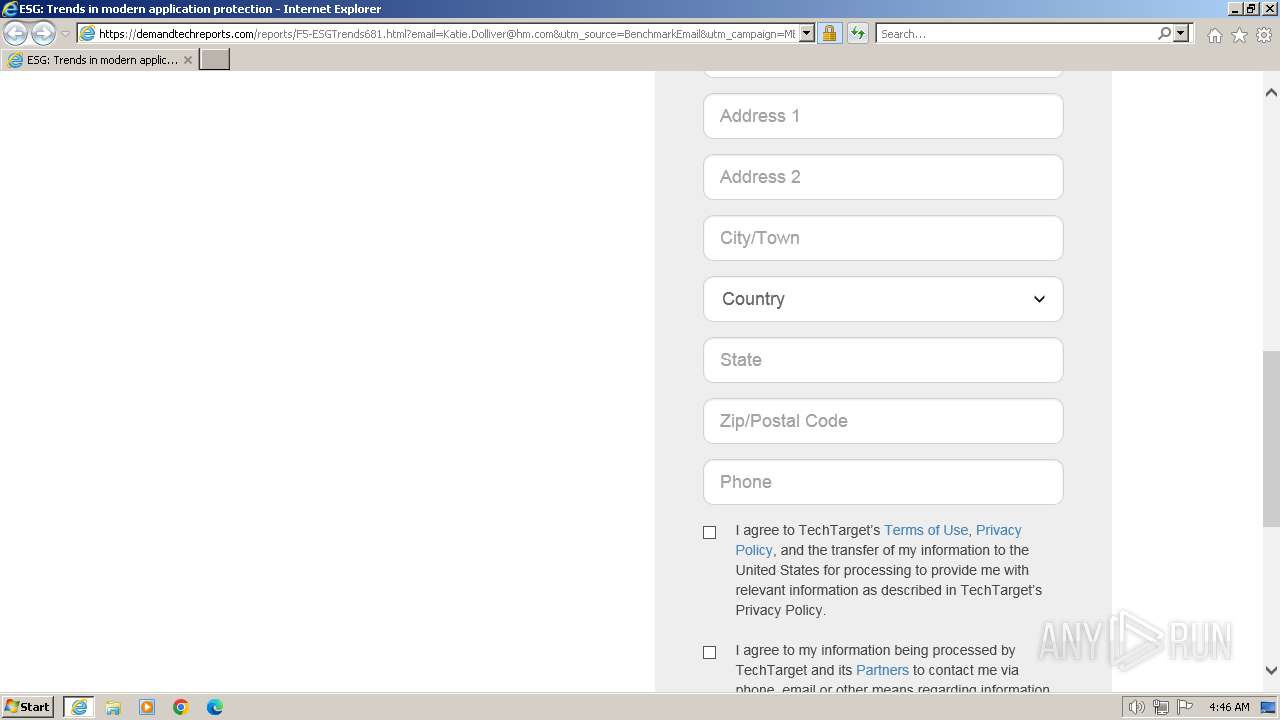Screen dimensions: 1280x720
Task: Open the Windows Start menu
Action: (x=28, y=707)
